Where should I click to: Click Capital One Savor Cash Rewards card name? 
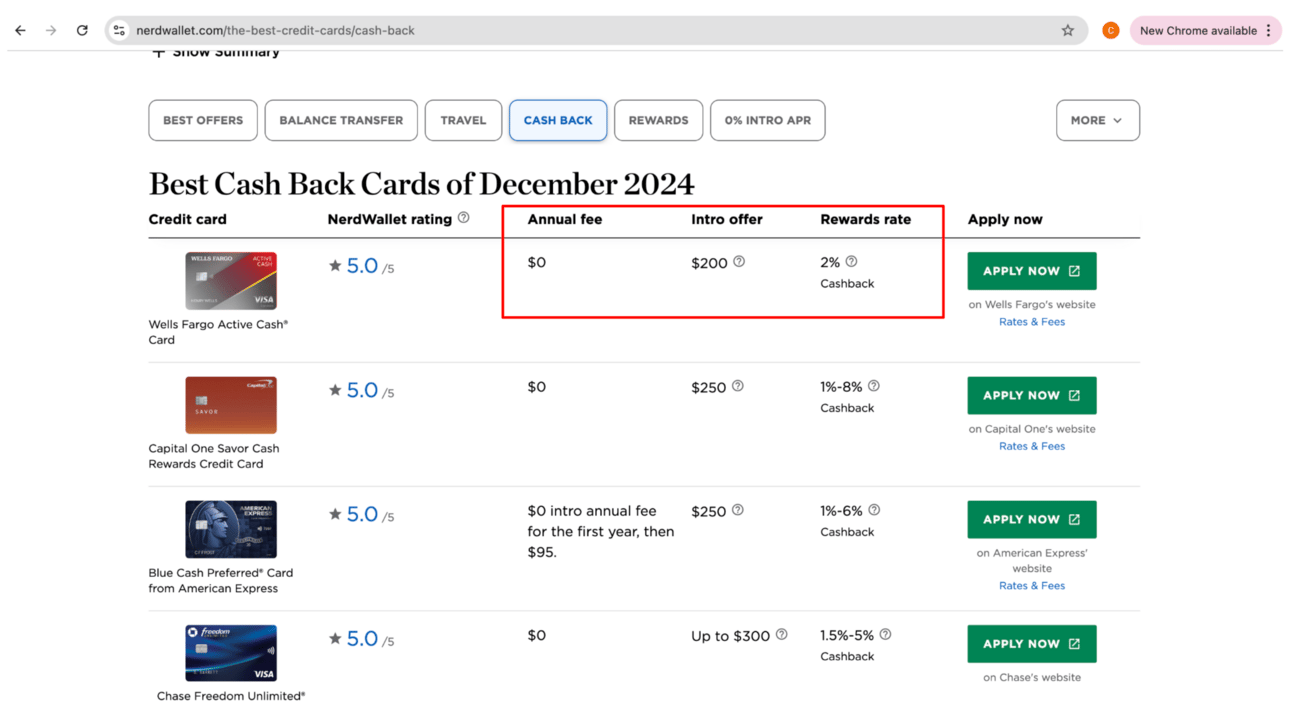pos(214,456)
